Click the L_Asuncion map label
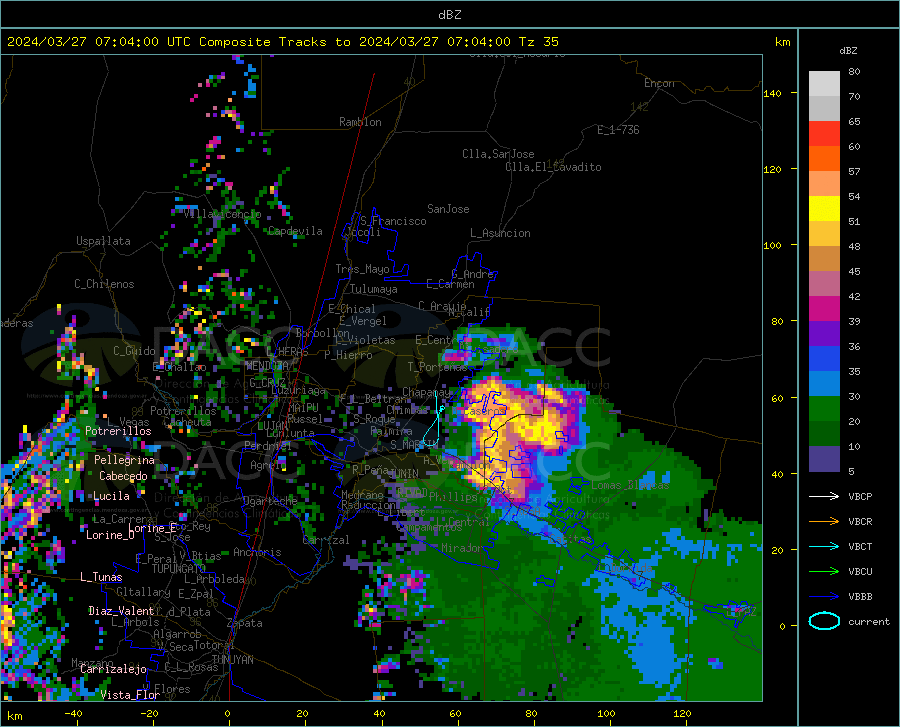This screenshot has height=727, width=900. [500, 233]
